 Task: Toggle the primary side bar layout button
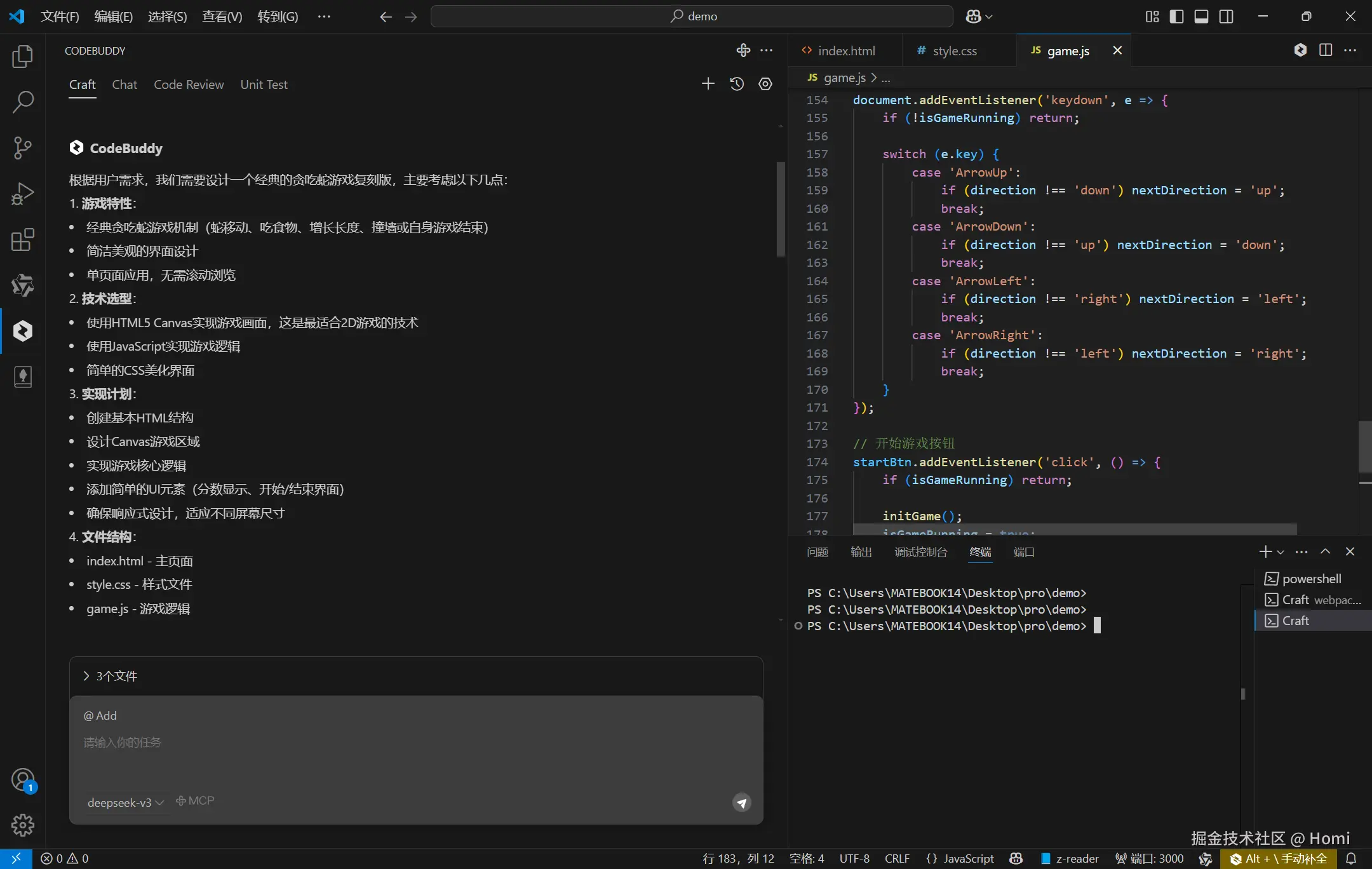(x=1176, y=17)
